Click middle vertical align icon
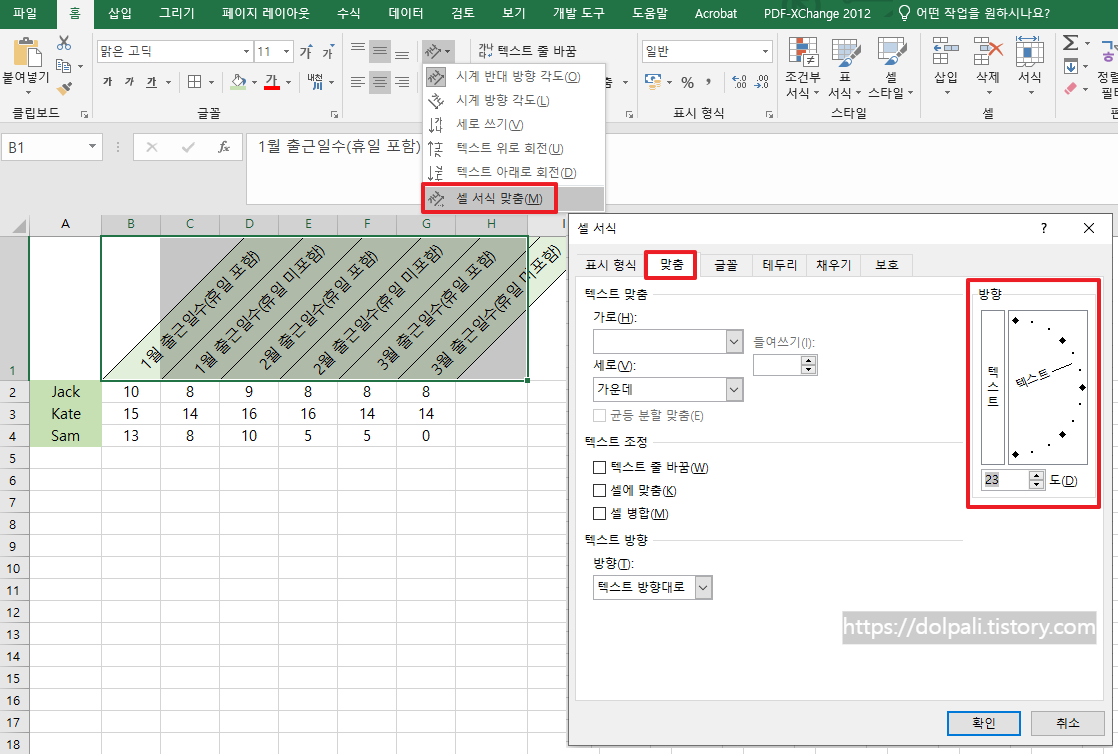This screenshot has height=754, width=1118. pos(380,51)
